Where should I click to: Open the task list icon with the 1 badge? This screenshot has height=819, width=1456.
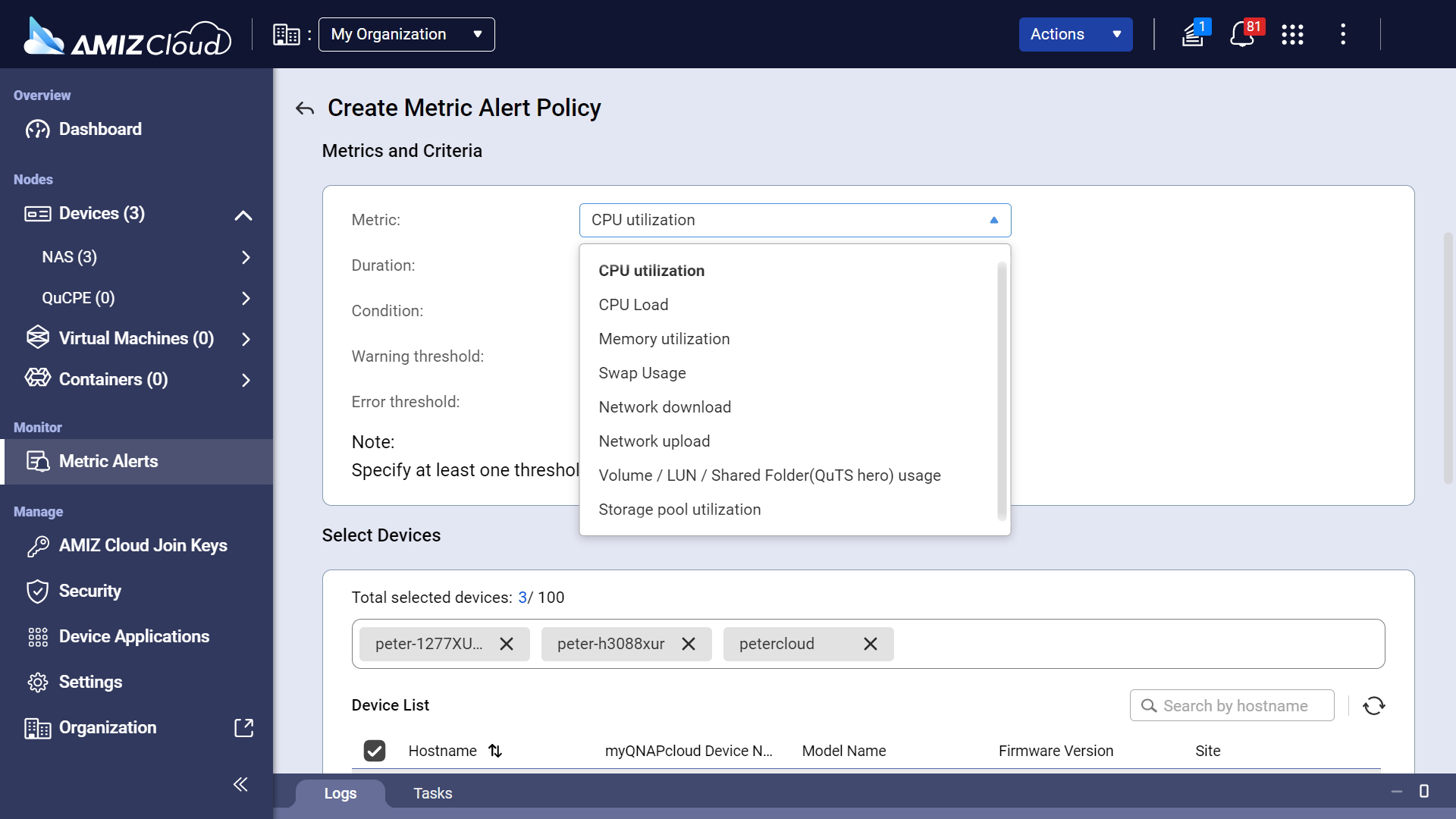coord(1193,35)
